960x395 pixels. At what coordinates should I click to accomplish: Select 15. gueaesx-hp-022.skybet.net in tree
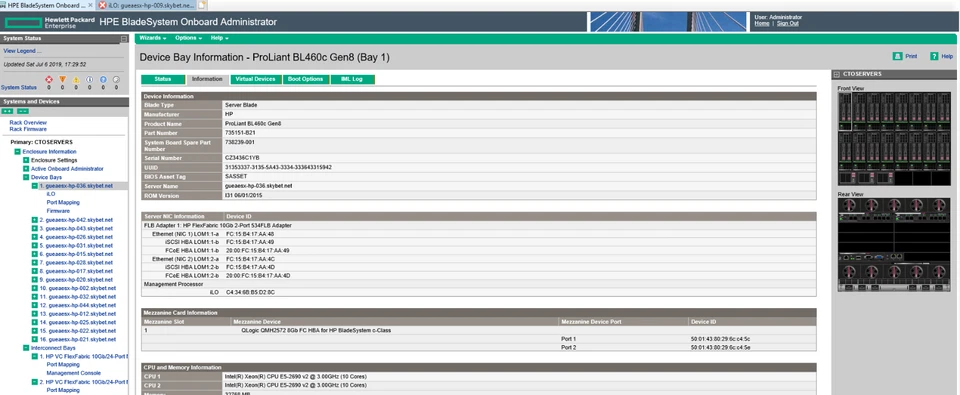click(x=78, y=331)
